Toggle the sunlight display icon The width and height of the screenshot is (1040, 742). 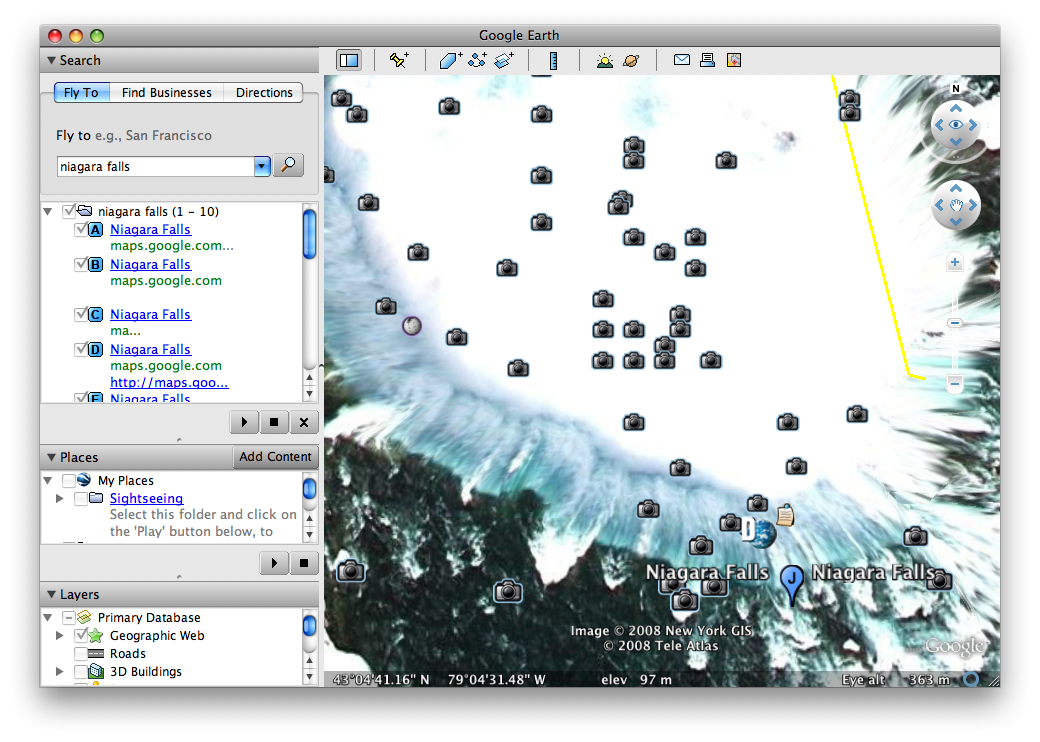click(x=605, y=61)
